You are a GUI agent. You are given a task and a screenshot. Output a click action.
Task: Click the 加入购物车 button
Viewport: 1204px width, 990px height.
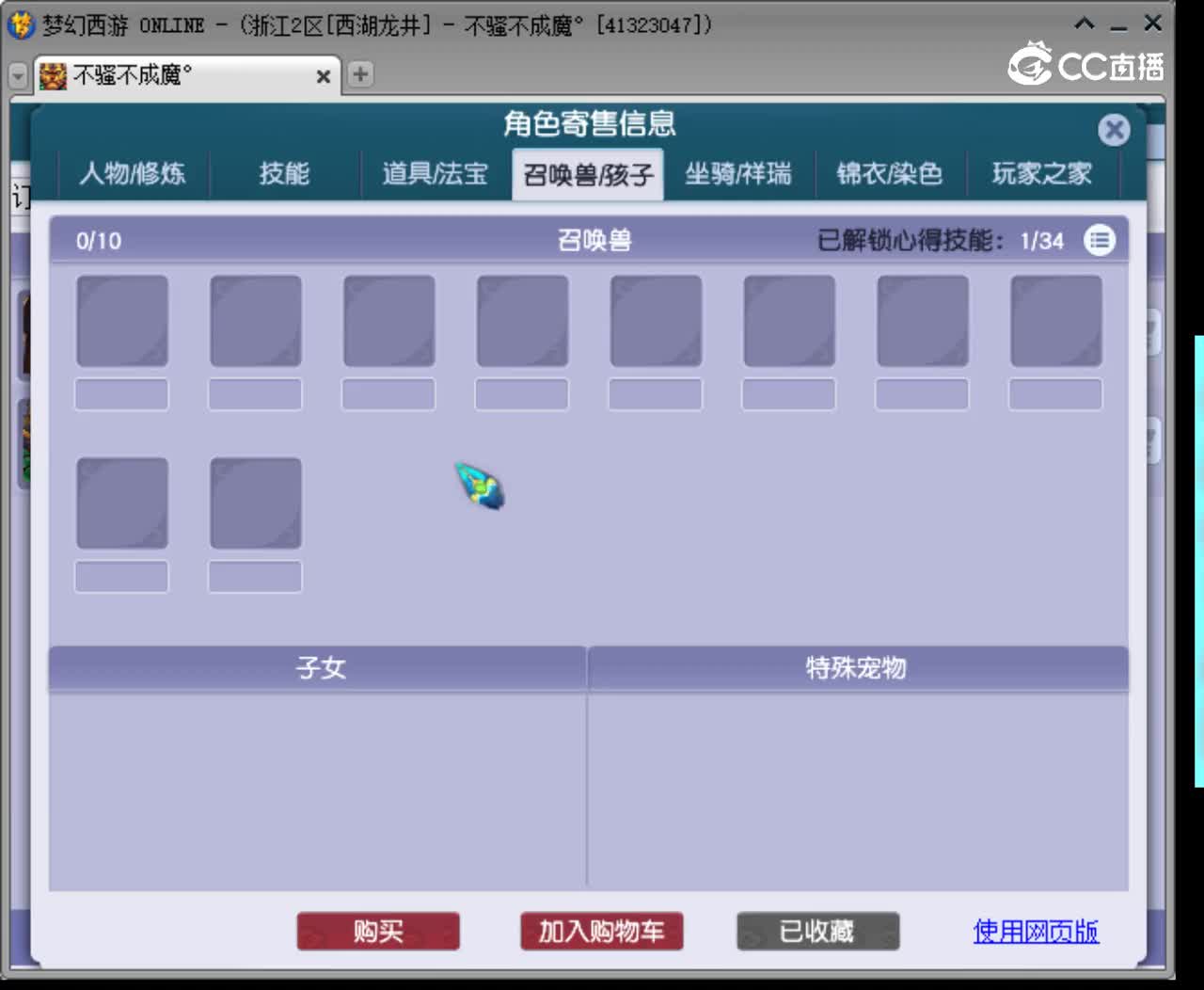pos(601,932)
